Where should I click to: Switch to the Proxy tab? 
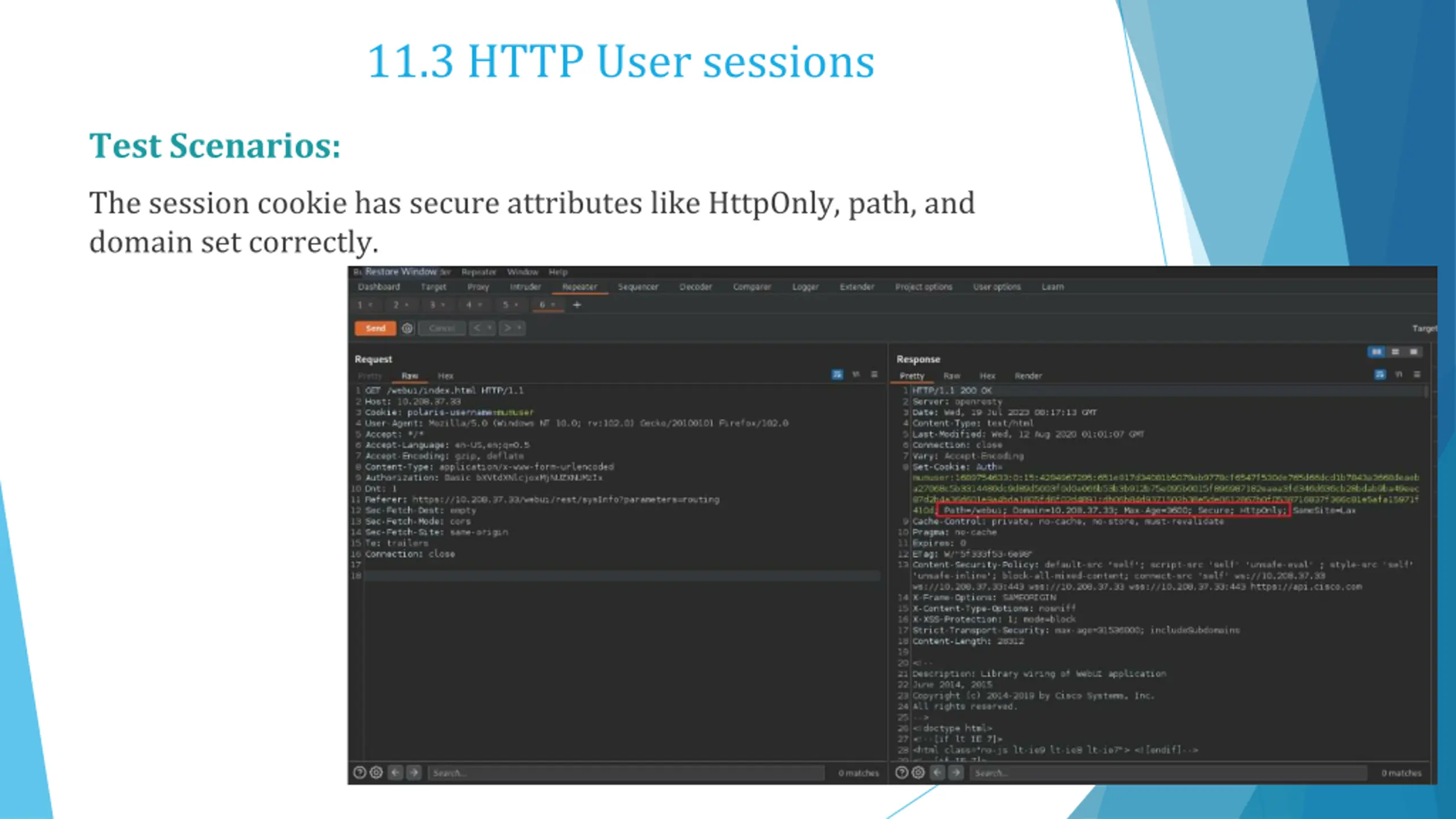click(x=478, y=287)
